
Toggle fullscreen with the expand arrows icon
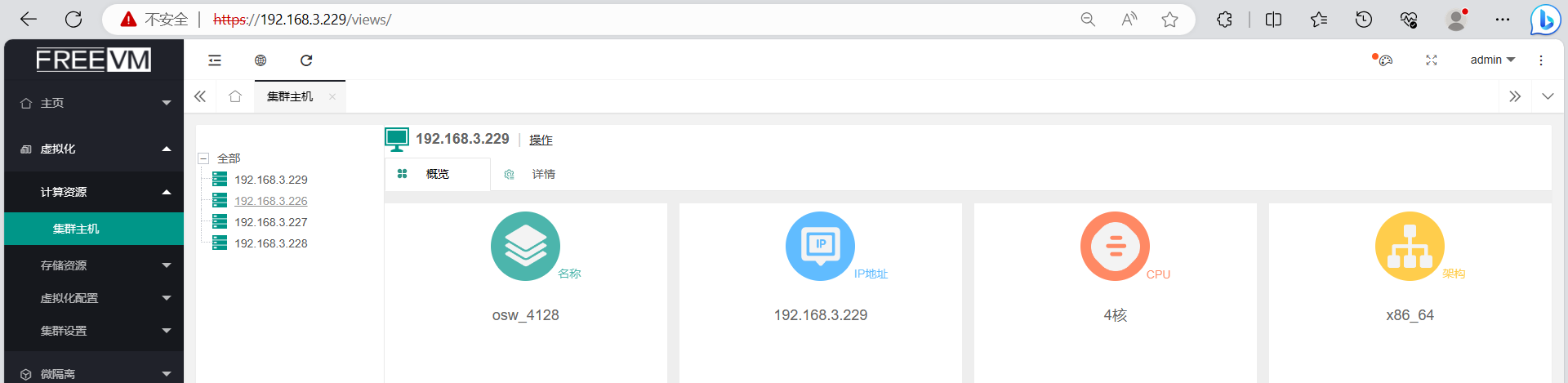coord(1432,60)
